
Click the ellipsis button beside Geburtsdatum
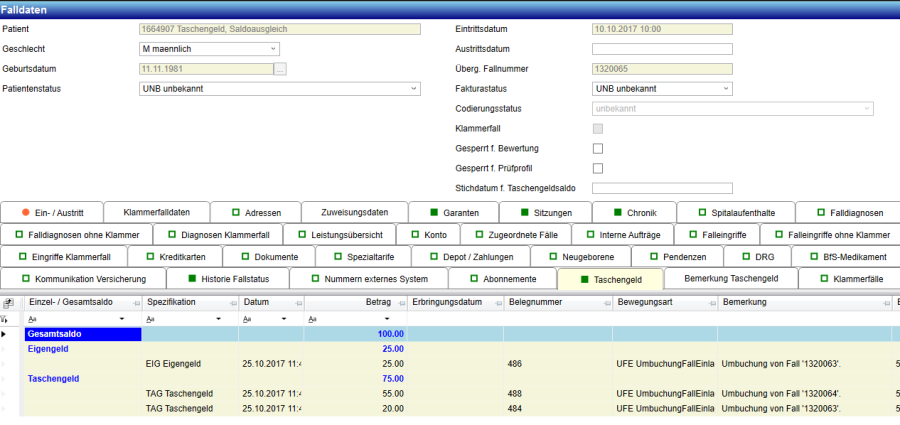(x=280, y=68)
